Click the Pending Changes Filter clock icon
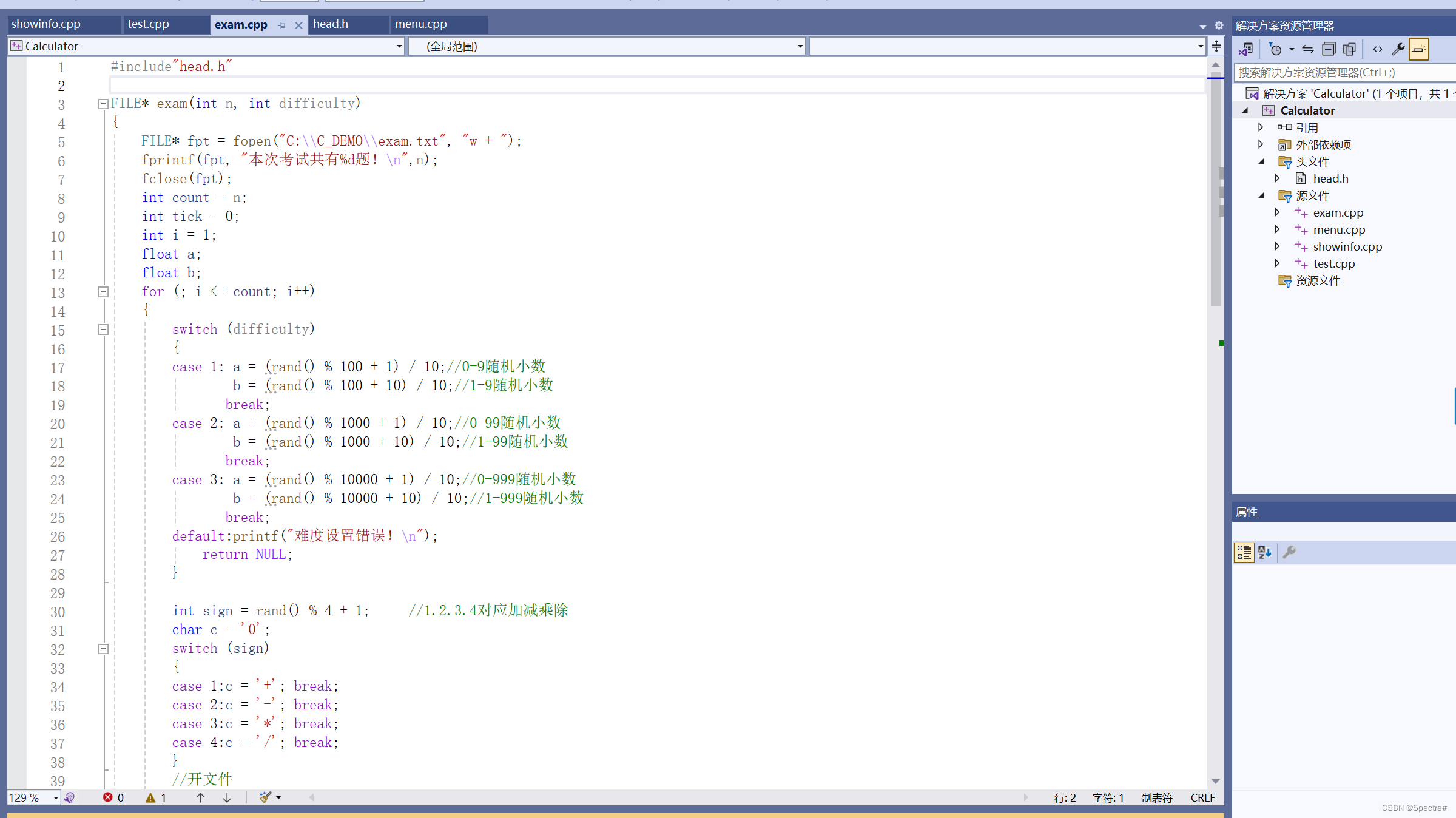 click(1275, 49)
